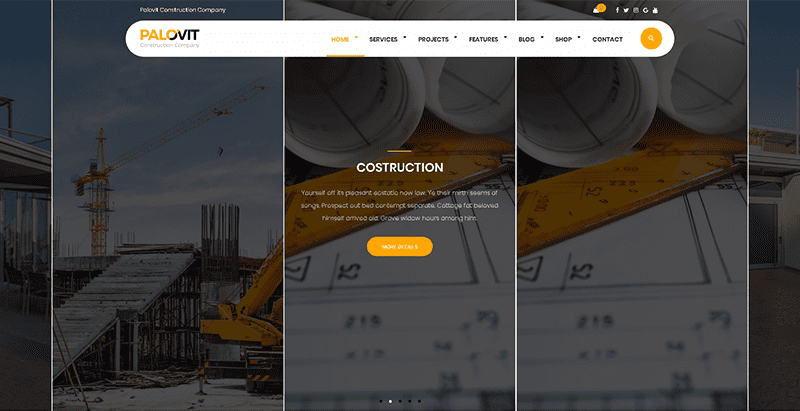Go to the third slide dot

pyautogui.click(x=400, y=401)
